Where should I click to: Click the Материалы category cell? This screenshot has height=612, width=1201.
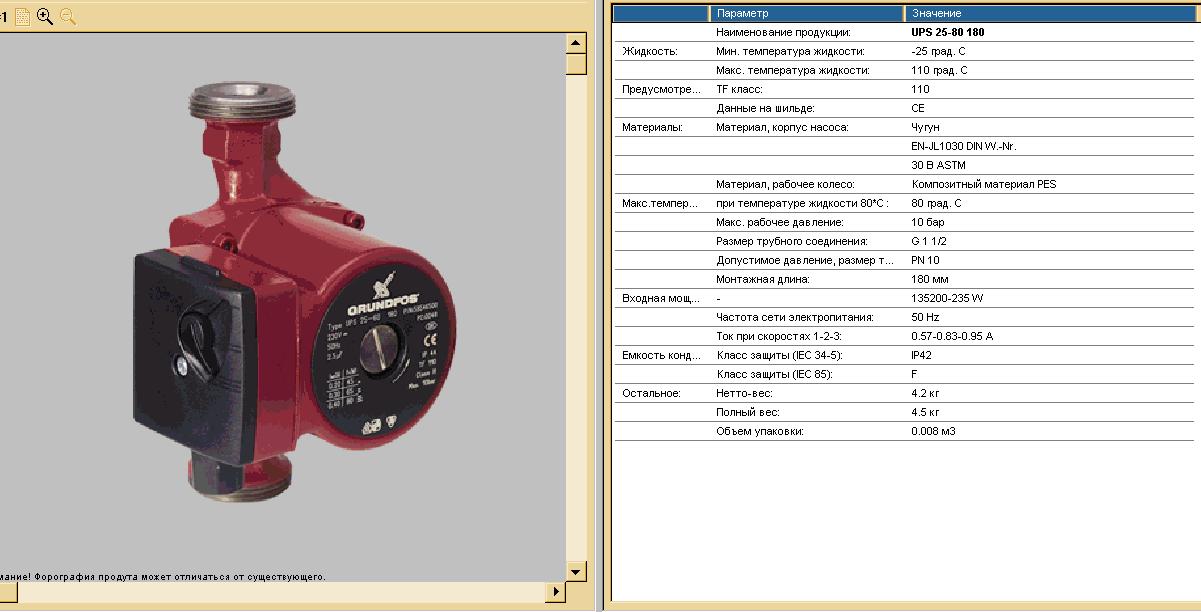coord(652,127)
